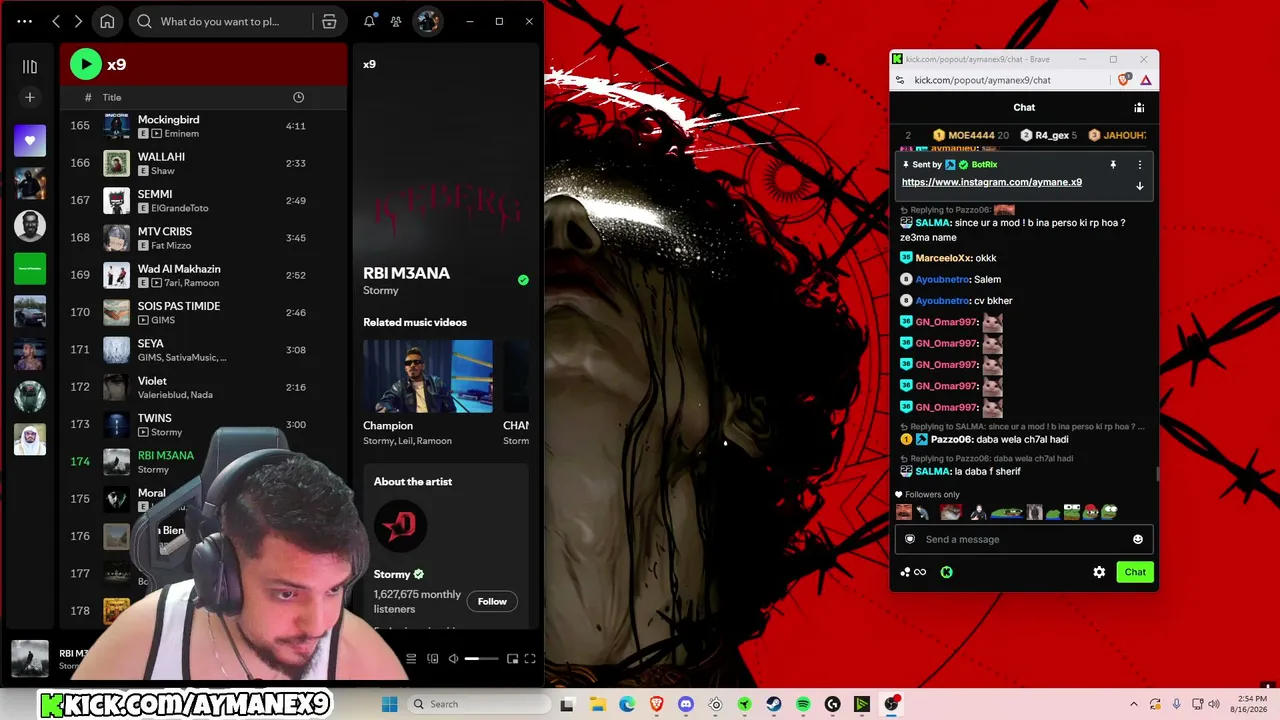The height and width of the screenshot is (720, 1280).
Task: Expand Your Library in Spotify sidebar
Action: (30, 66)
